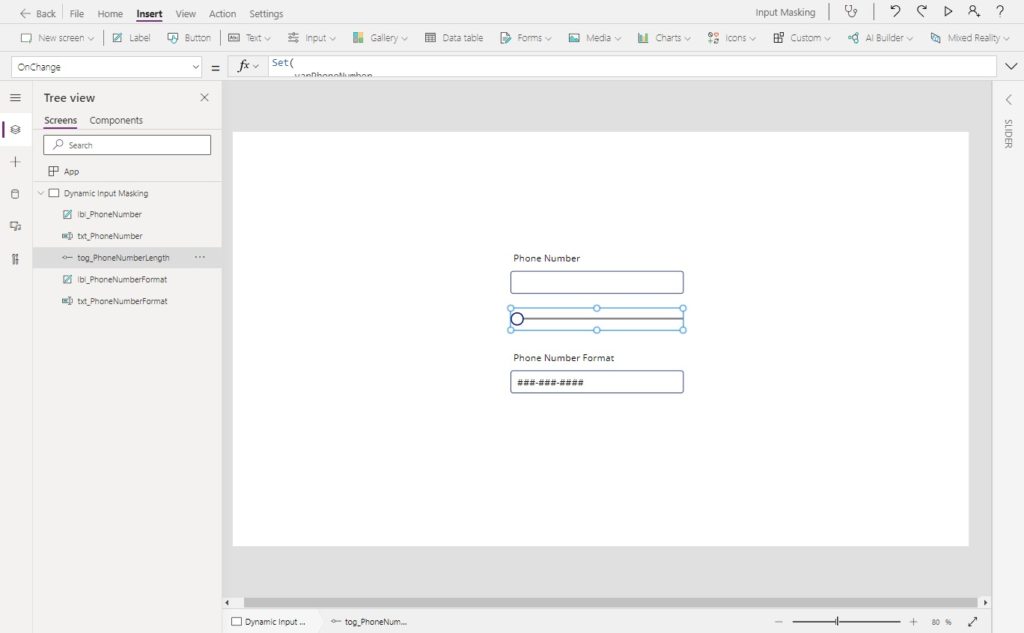Expand the formula bar chevron

[x=1011, y=66]
